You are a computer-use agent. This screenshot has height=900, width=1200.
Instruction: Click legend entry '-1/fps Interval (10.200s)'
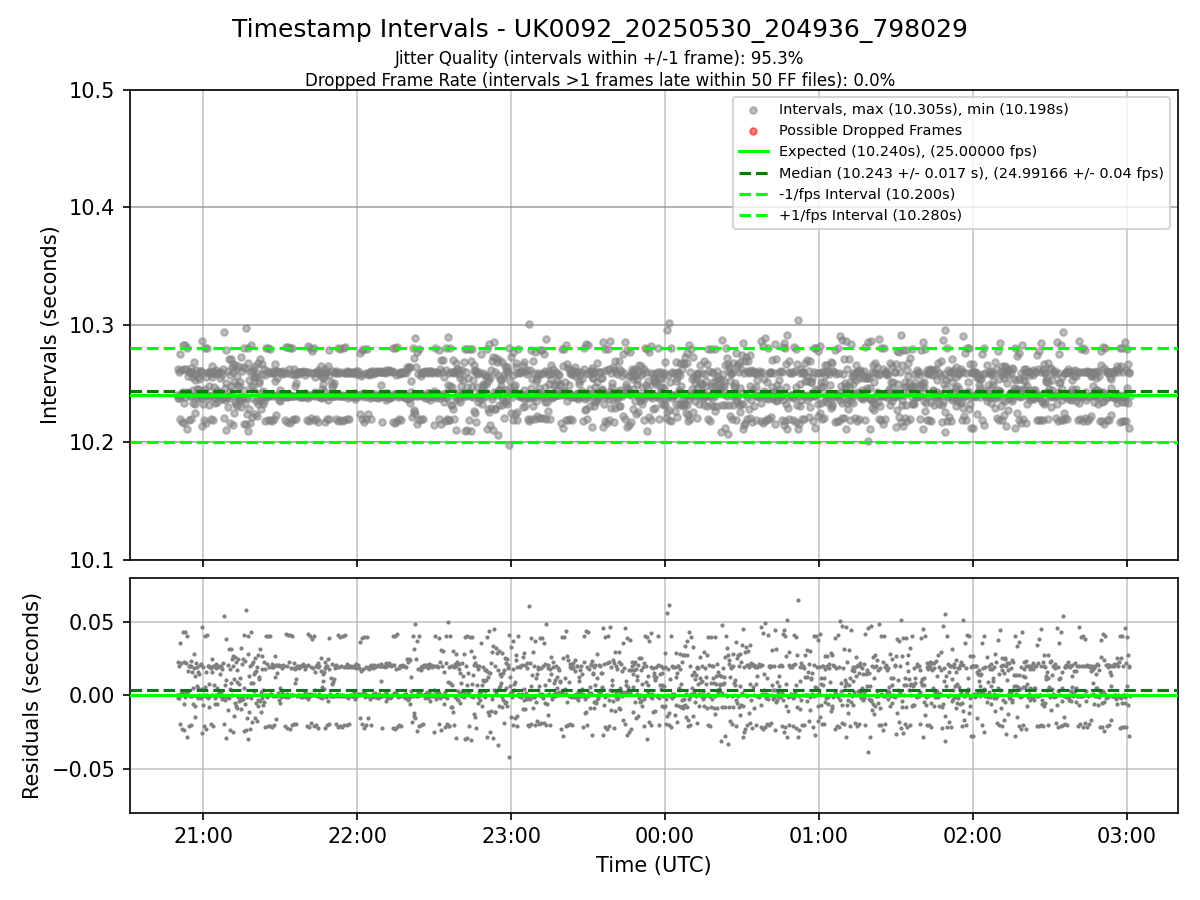click(x=866, y=193)
